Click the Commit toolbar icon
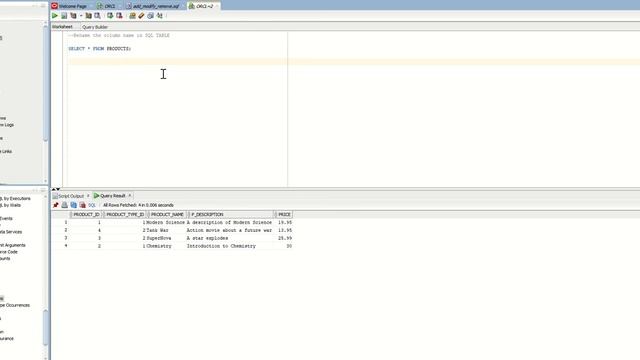 (x=110, y=16)
